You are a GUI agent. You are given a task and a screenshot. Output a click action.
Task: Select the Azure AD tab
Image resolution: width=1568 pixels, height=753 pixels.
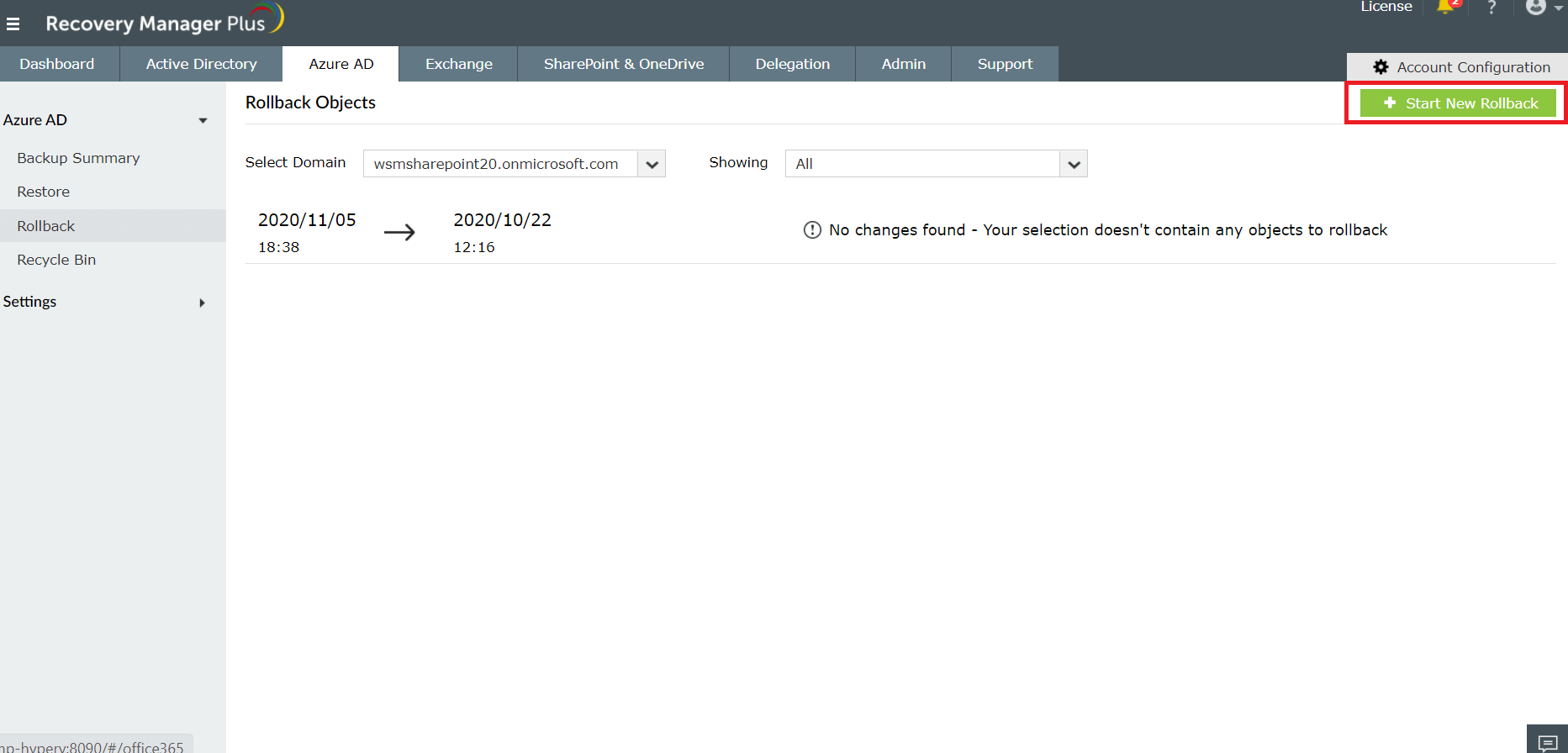341,64
